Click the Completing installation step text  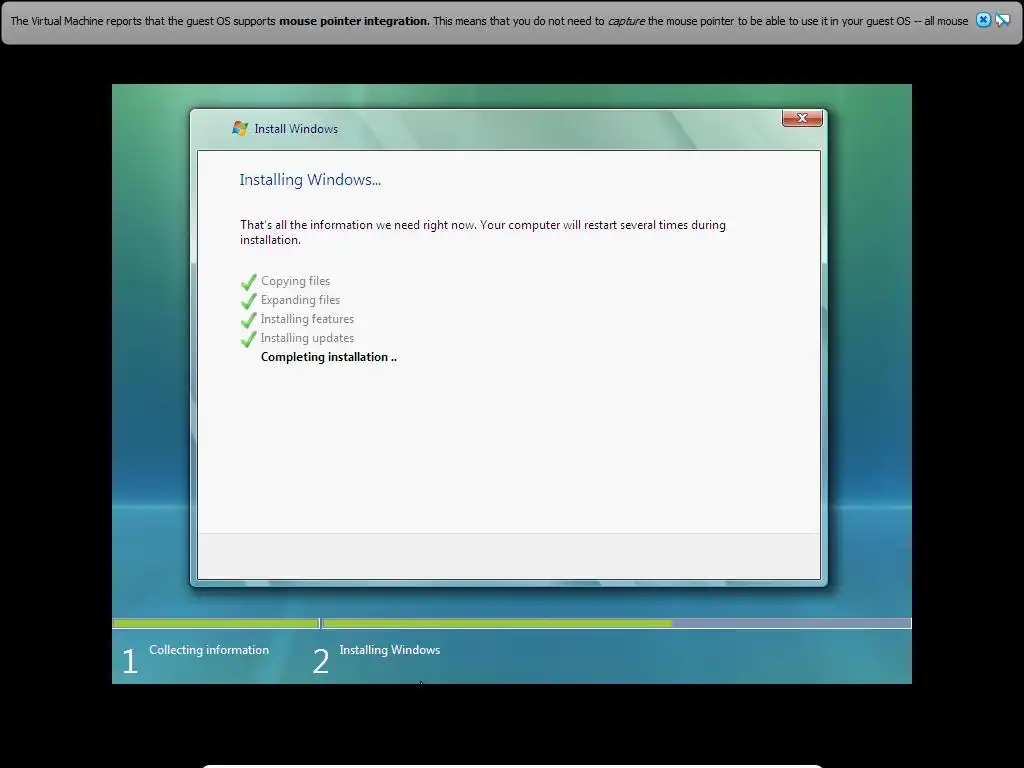click(x=329, y=357)
